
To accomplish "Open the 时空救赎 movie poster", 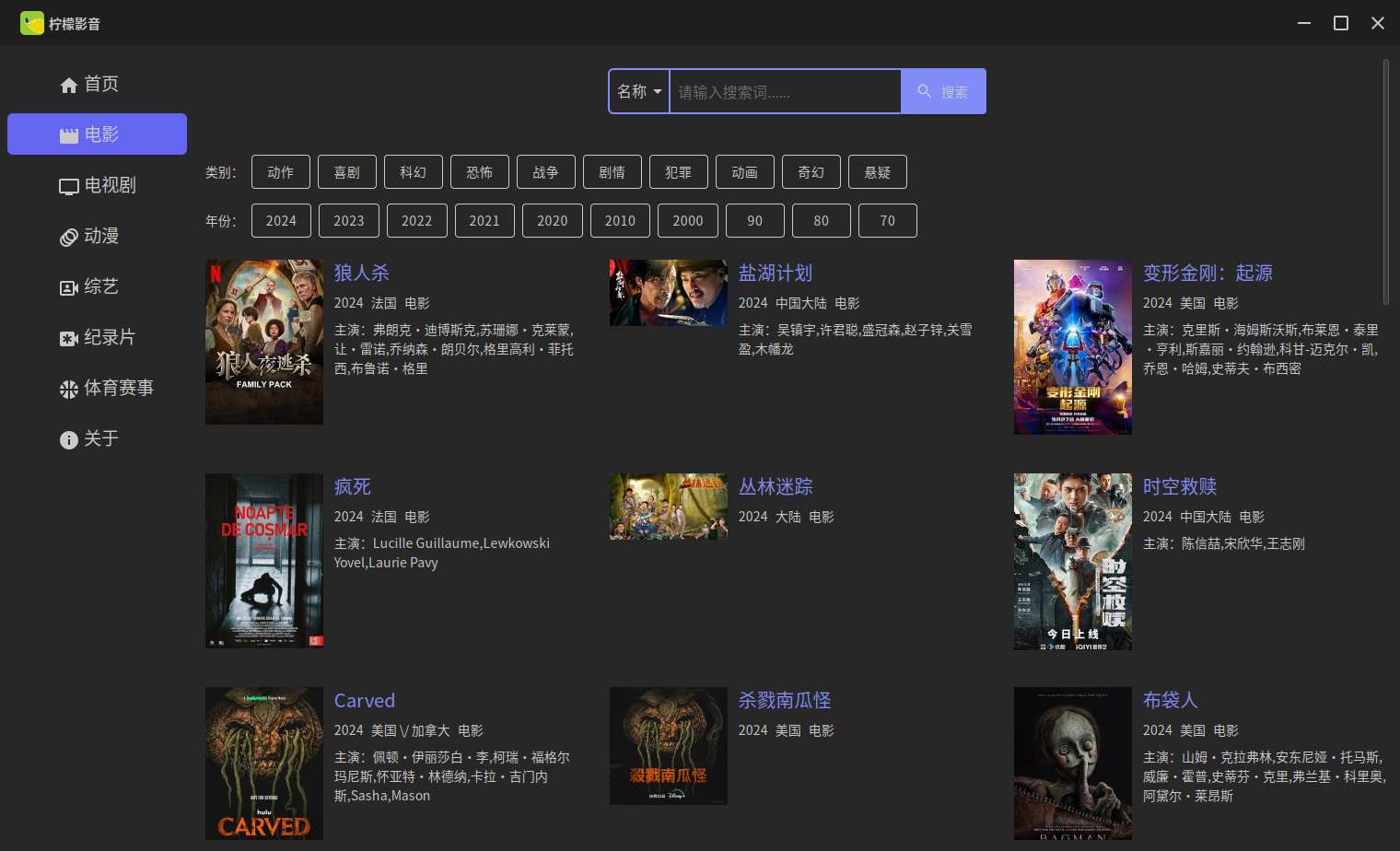I will pyautogui.click(x=1073, y=562).
